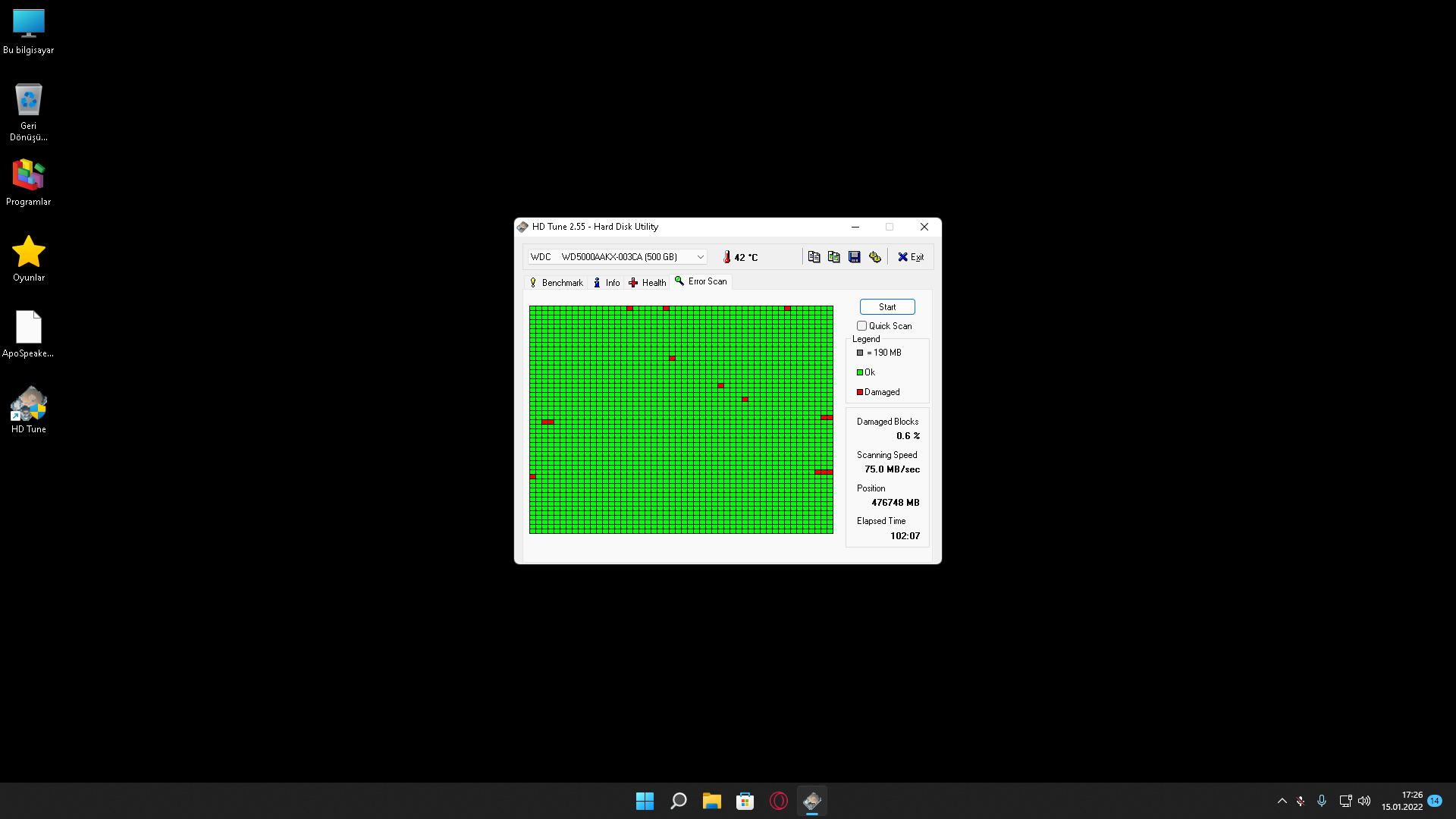This screenshot has height=819, width=1456.
Task: Click the taskbar clock and date
Action: pyautogui.click(x=1401, y=801)
